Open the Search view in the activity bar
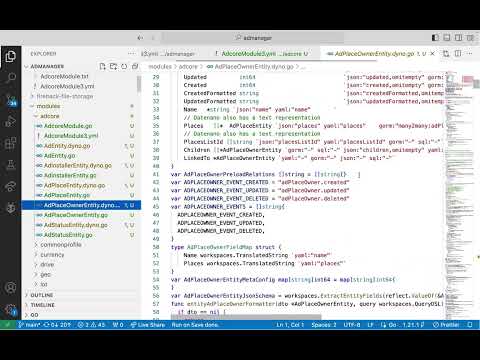480x360 pixels. click(x=10, y=78)
